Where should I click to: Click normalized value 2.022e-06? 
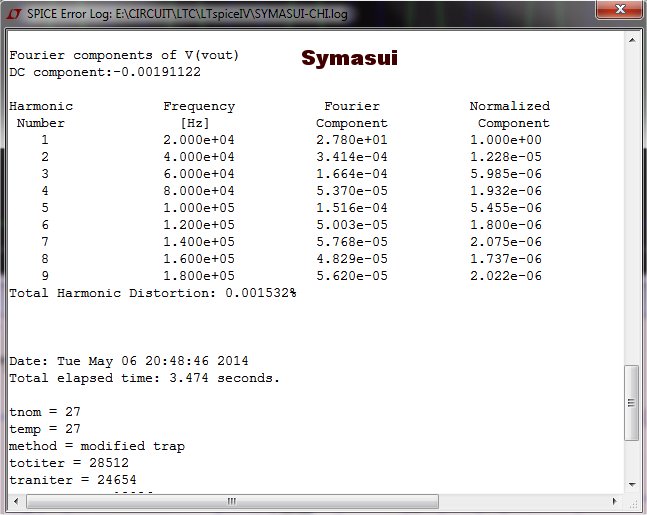(x=505, y=276)
